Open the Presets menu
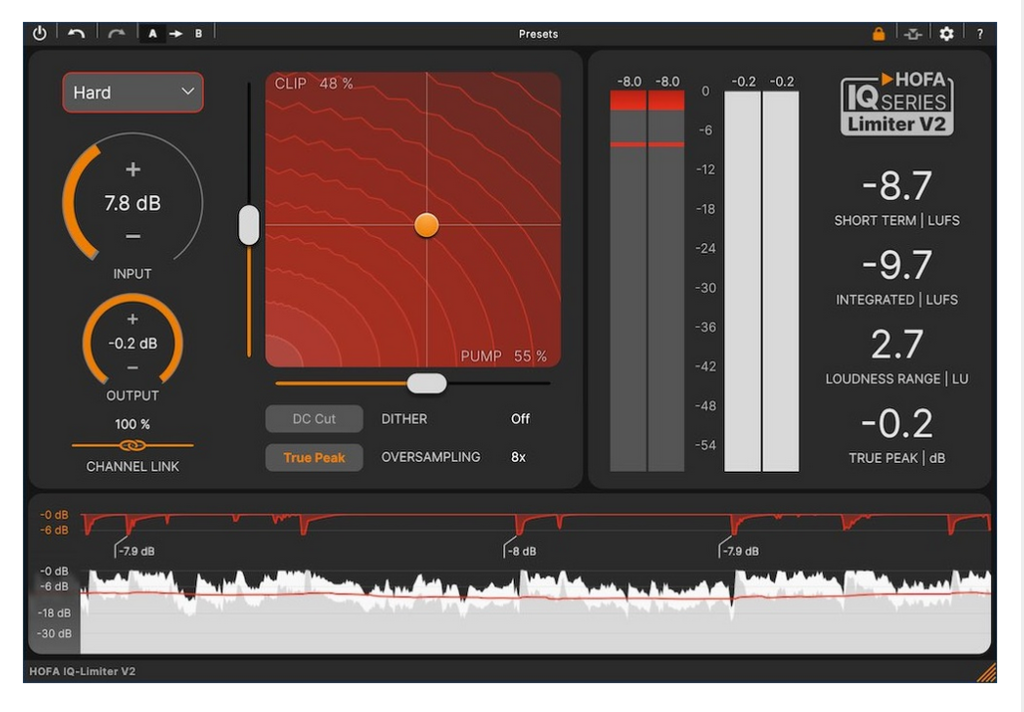Image resolution: width=1024 pixels, height=712 pixels. [538, 34]
